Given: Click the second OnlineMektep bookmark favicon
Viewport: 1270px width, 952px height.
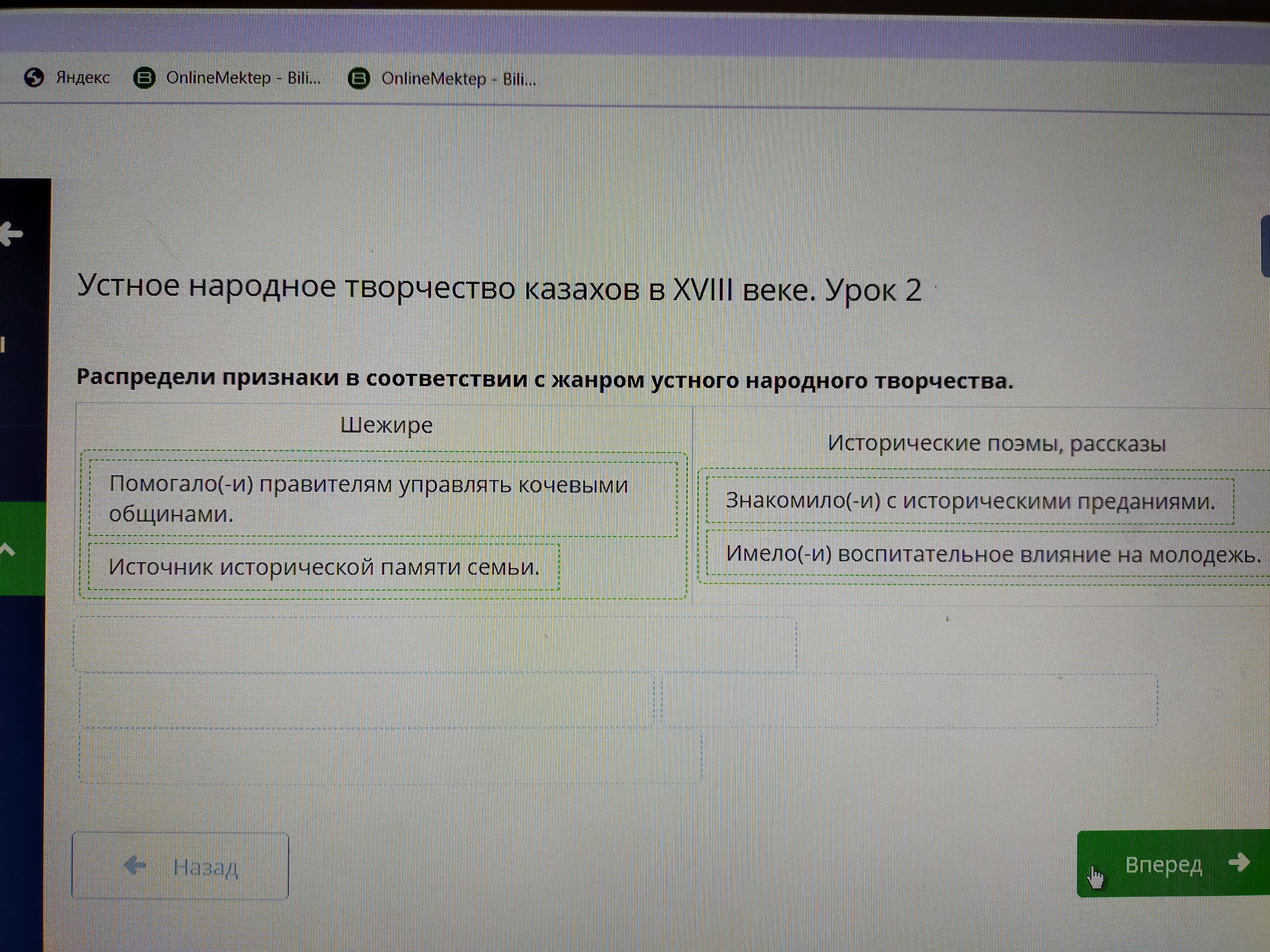Looking at the screenshot, I should coord(359,79).
